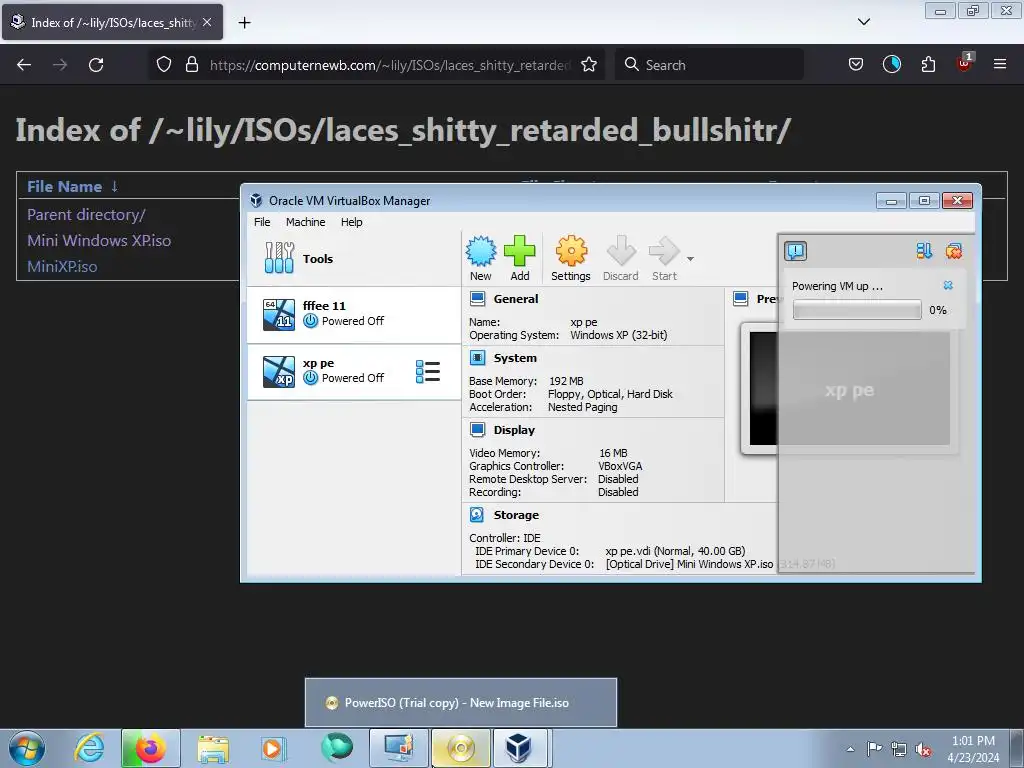This screenshot has height=768, width=1024.
Task: Show hidden system tray icons arrow
Action: click(850, 749)
